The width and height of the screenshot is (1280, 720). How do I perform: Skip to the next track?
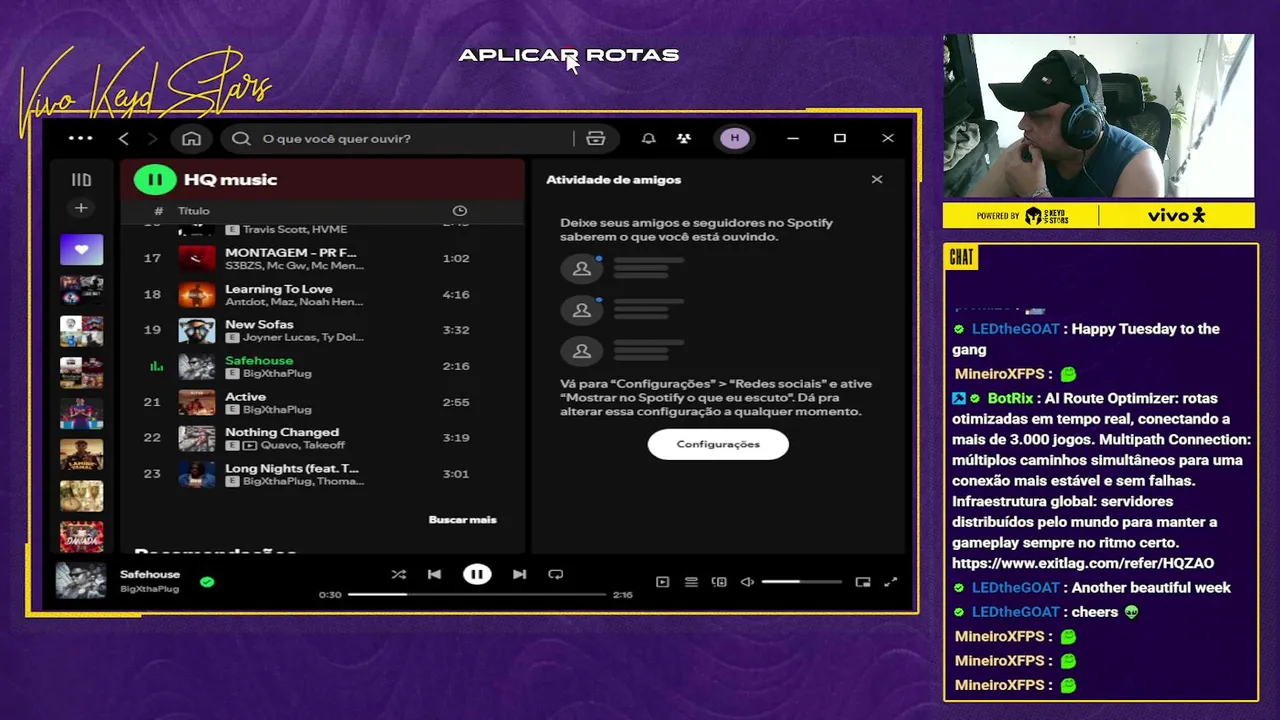[x=519, y=574]
